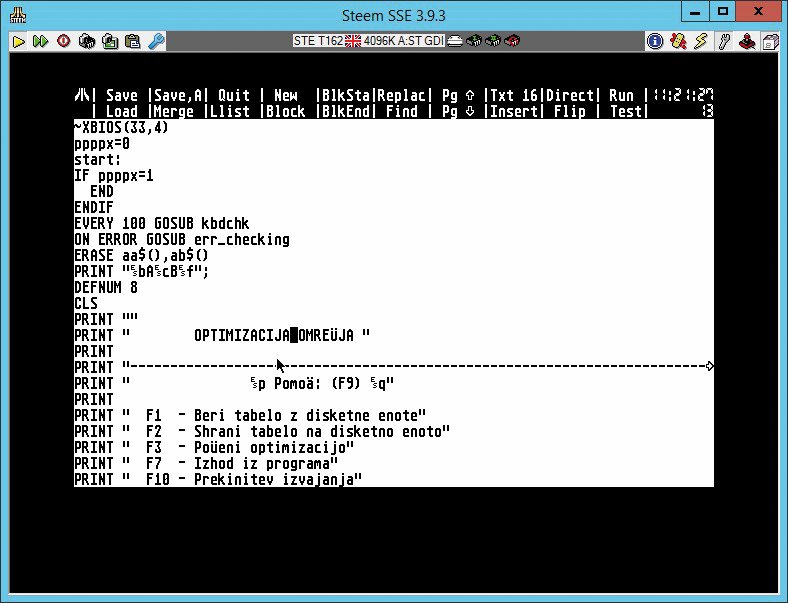
Task: Click the green Fast Forward icon
Action: pyautogui.click(x=40, y=41)
